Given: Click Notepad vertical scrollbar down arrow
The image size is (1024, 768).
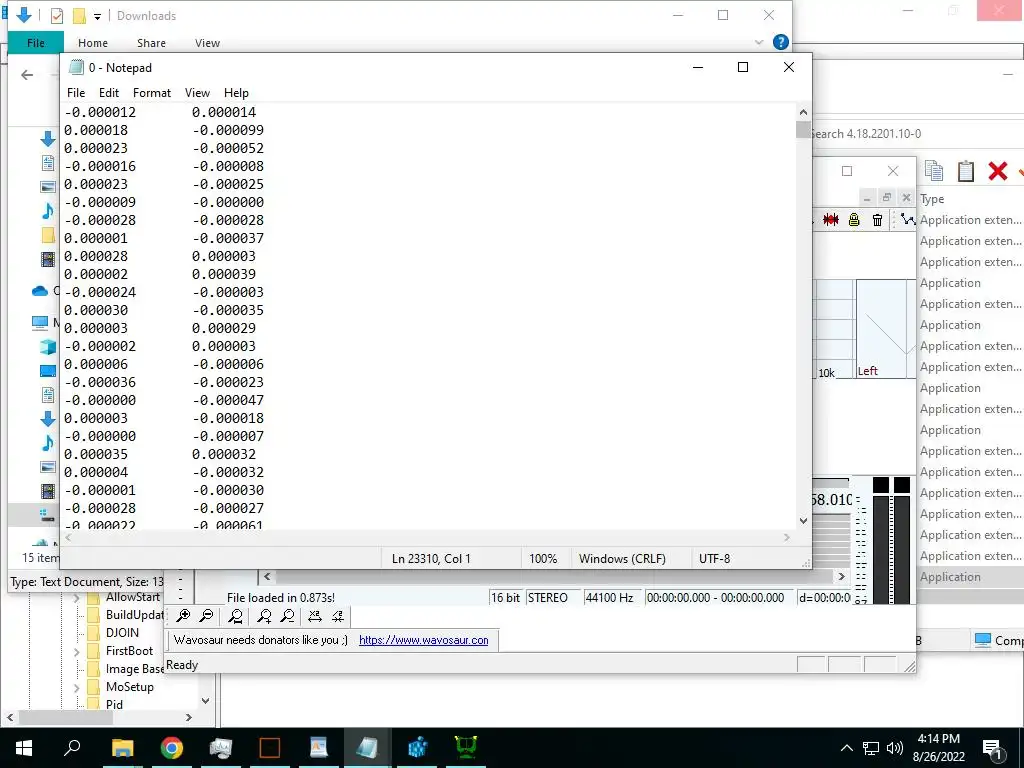Looking at the screenshot, I should click(803, 520).
